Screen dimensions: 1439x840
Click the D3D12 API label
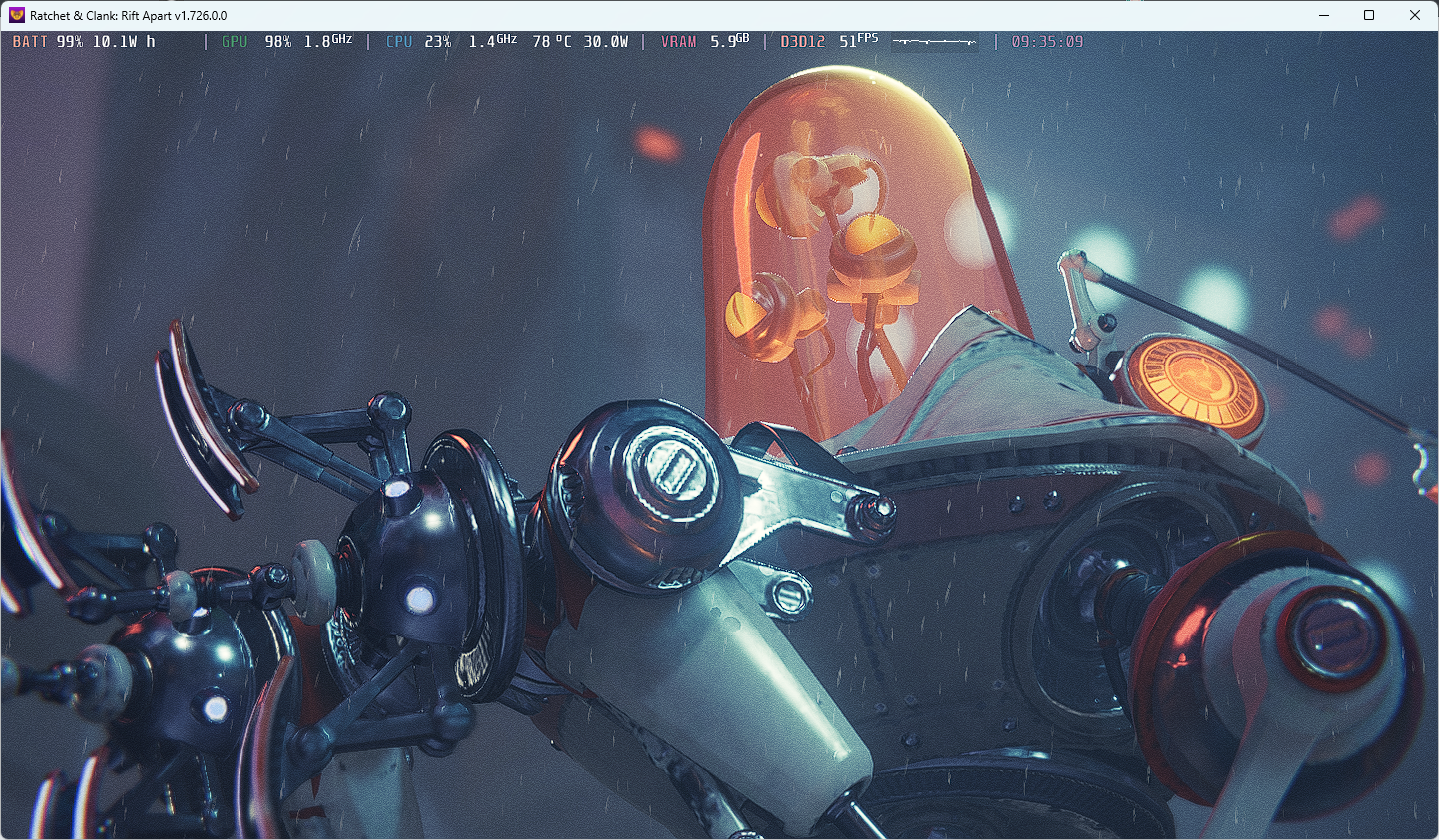[803, 42]
